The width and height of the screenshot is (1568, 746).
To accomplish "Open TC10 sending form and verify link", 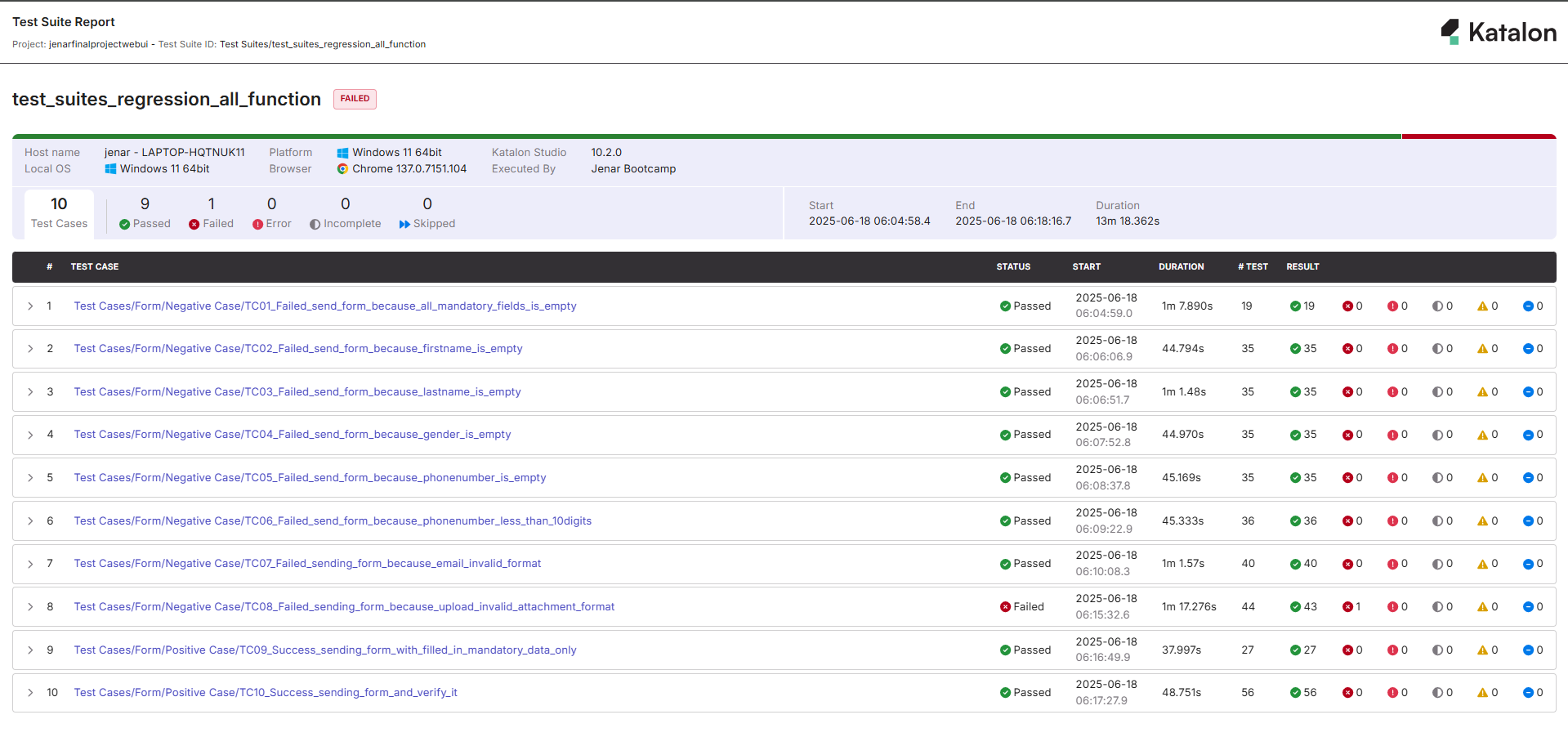I will 266,693.
